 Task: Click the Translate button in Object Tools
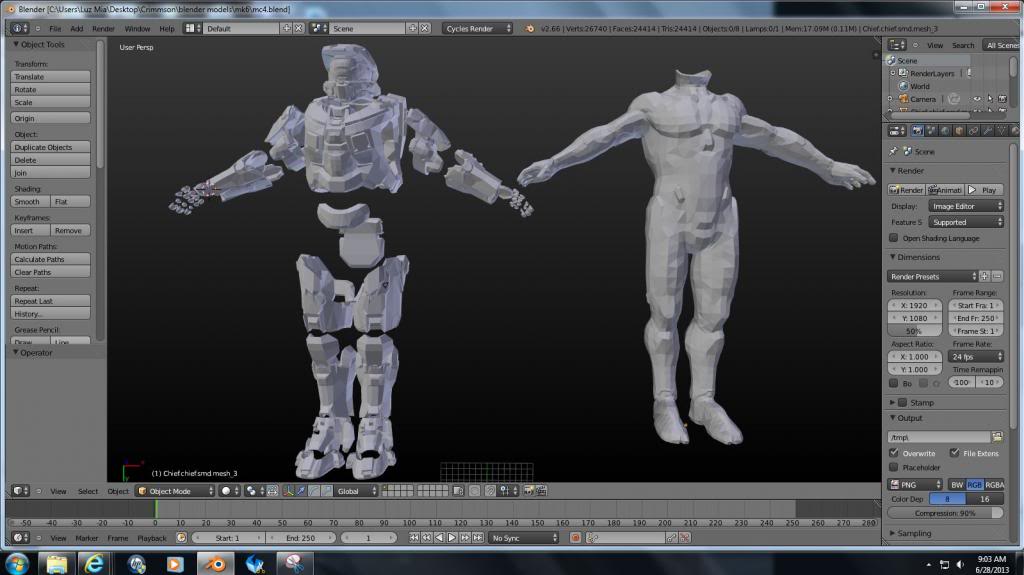50,76
